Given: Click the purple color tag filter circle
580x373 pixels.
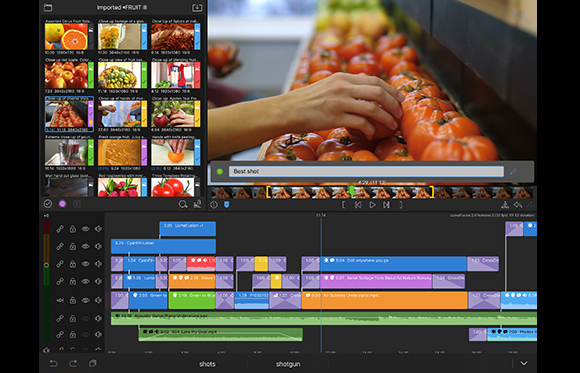Looking at the screenshot, I should point(62,204).
